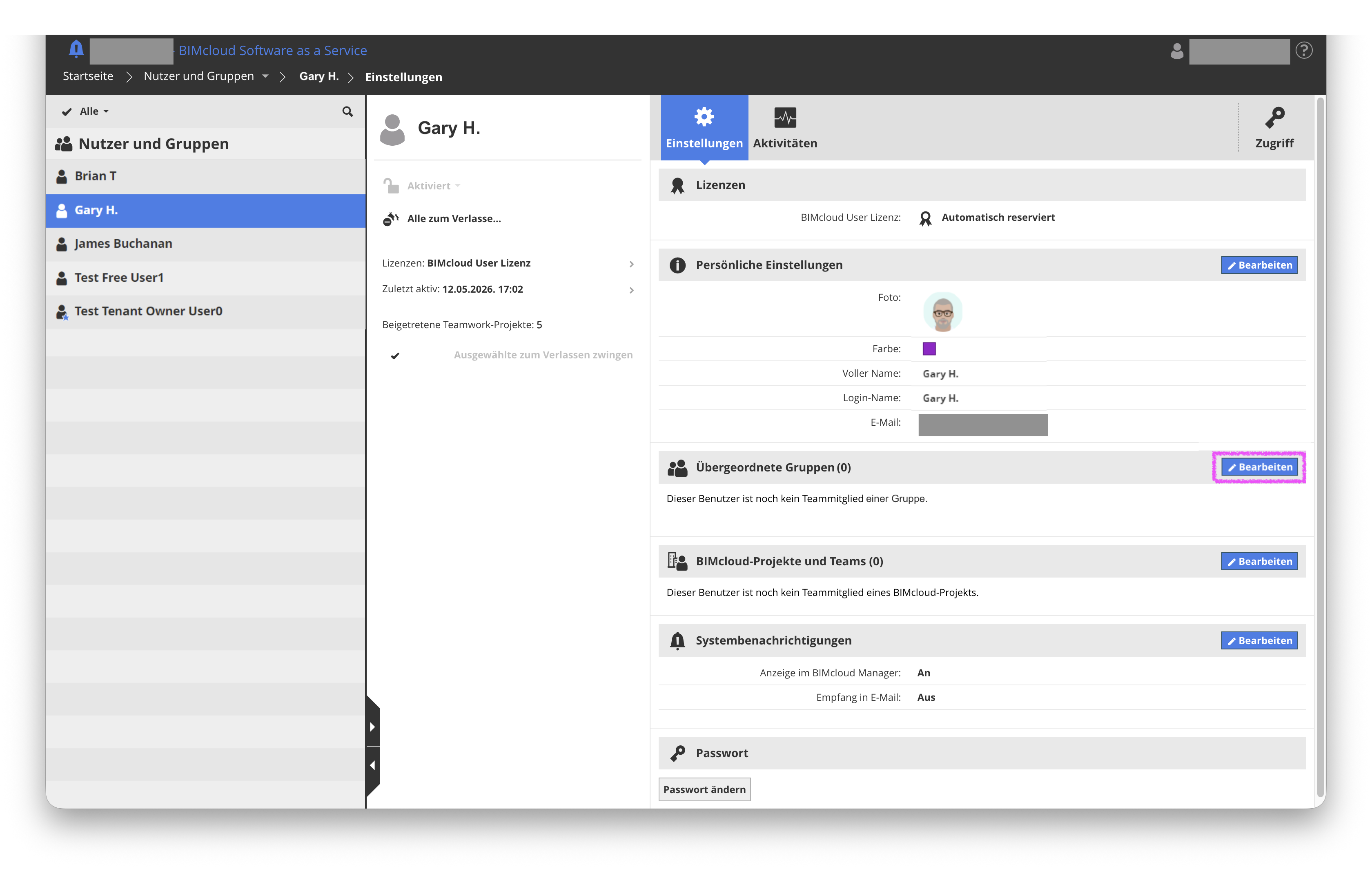1372x869 pixels.
Task: Expand the Lizenzen row chevron
Action: pyautogui.click(x=631, y=264)
